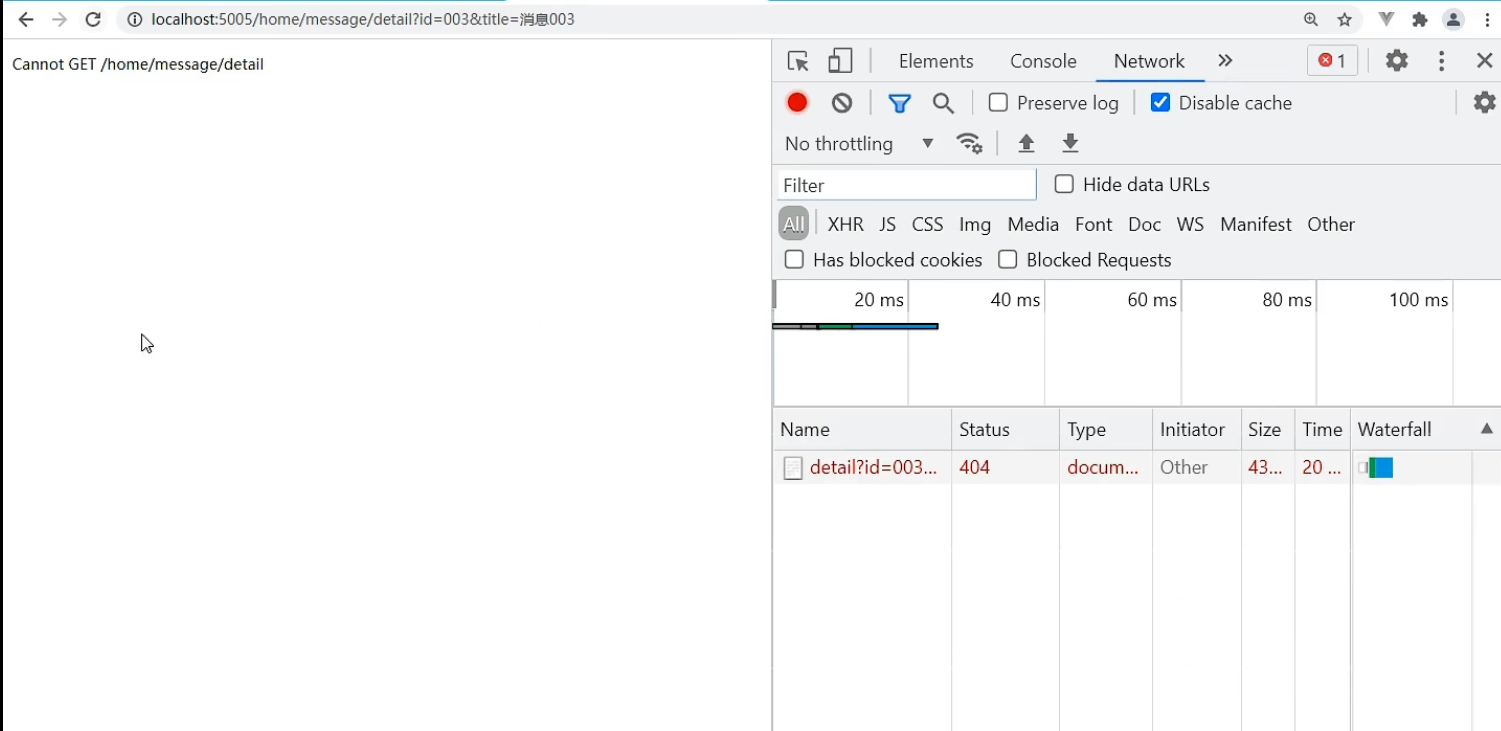The image size is (1501, 731).
Task: Select the Network tab
Action: (x=1149, y=61)
